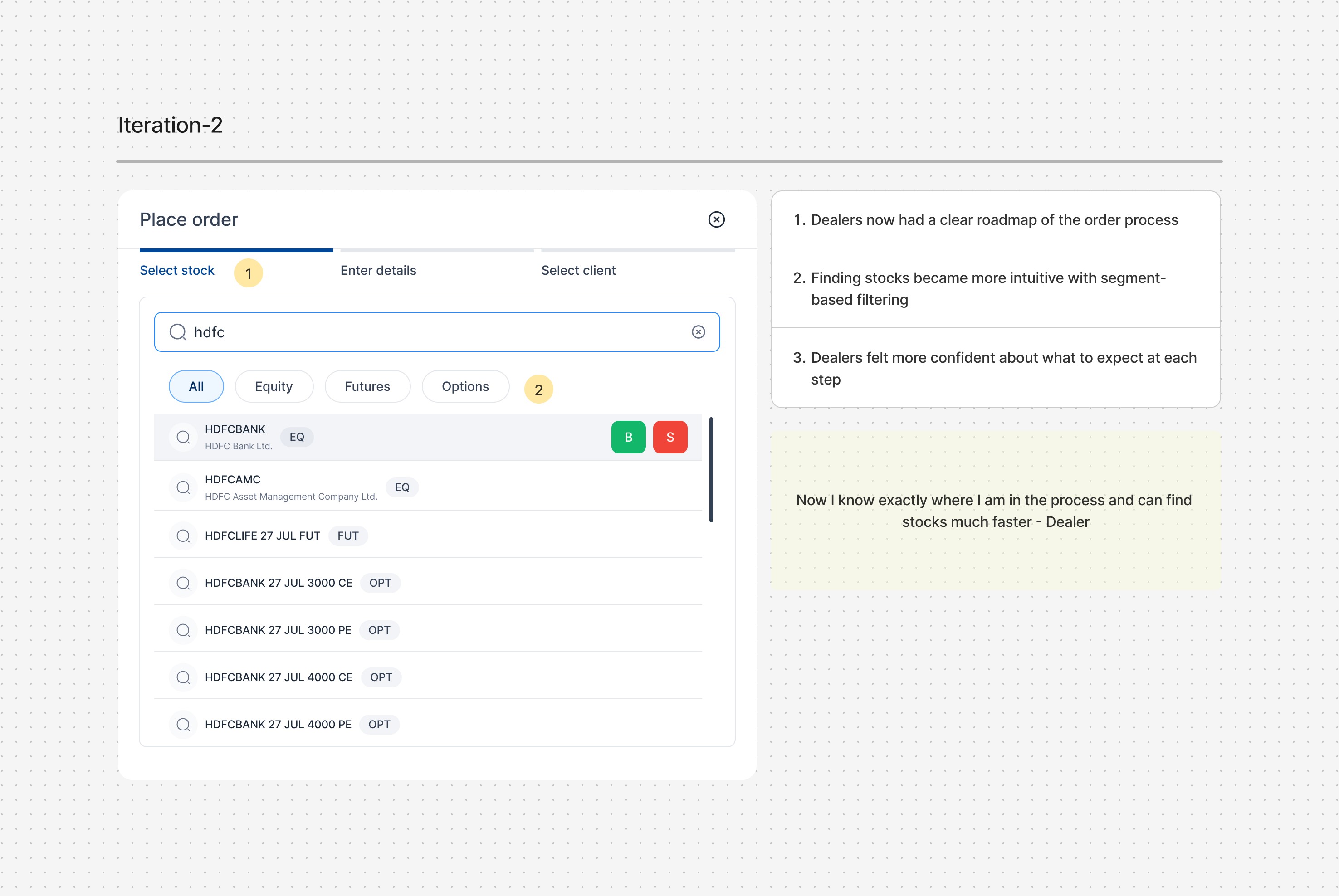
Task: Select the All segment filter
Action: click(196, 386)
